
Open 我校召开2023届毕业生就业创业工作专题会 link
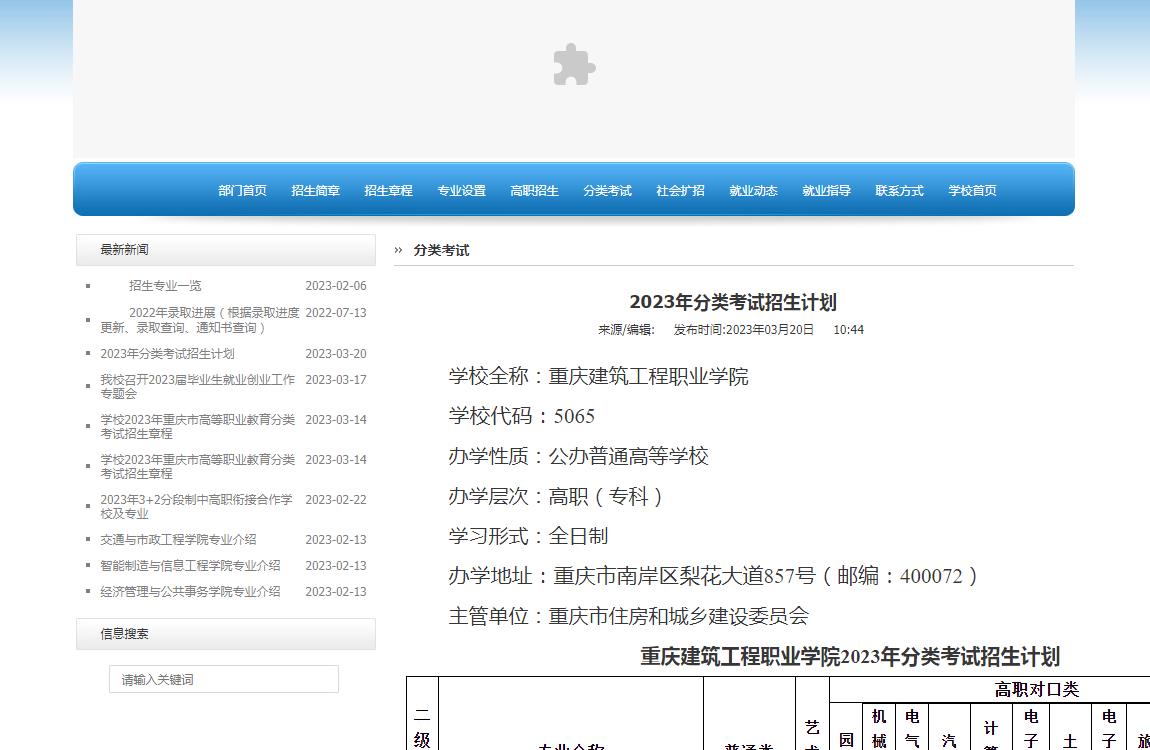[197, 386]
